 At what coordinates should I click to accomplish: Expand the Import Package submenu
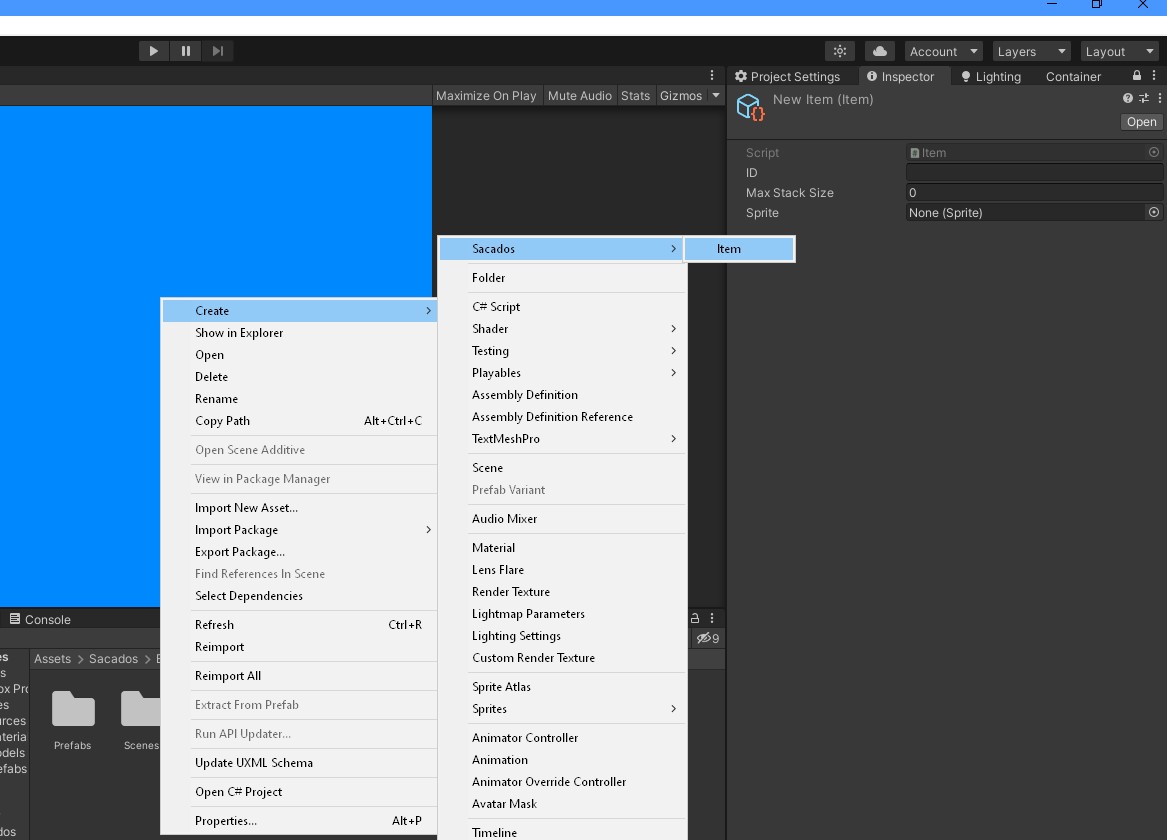pyautogui.click(x=299, y=530)
